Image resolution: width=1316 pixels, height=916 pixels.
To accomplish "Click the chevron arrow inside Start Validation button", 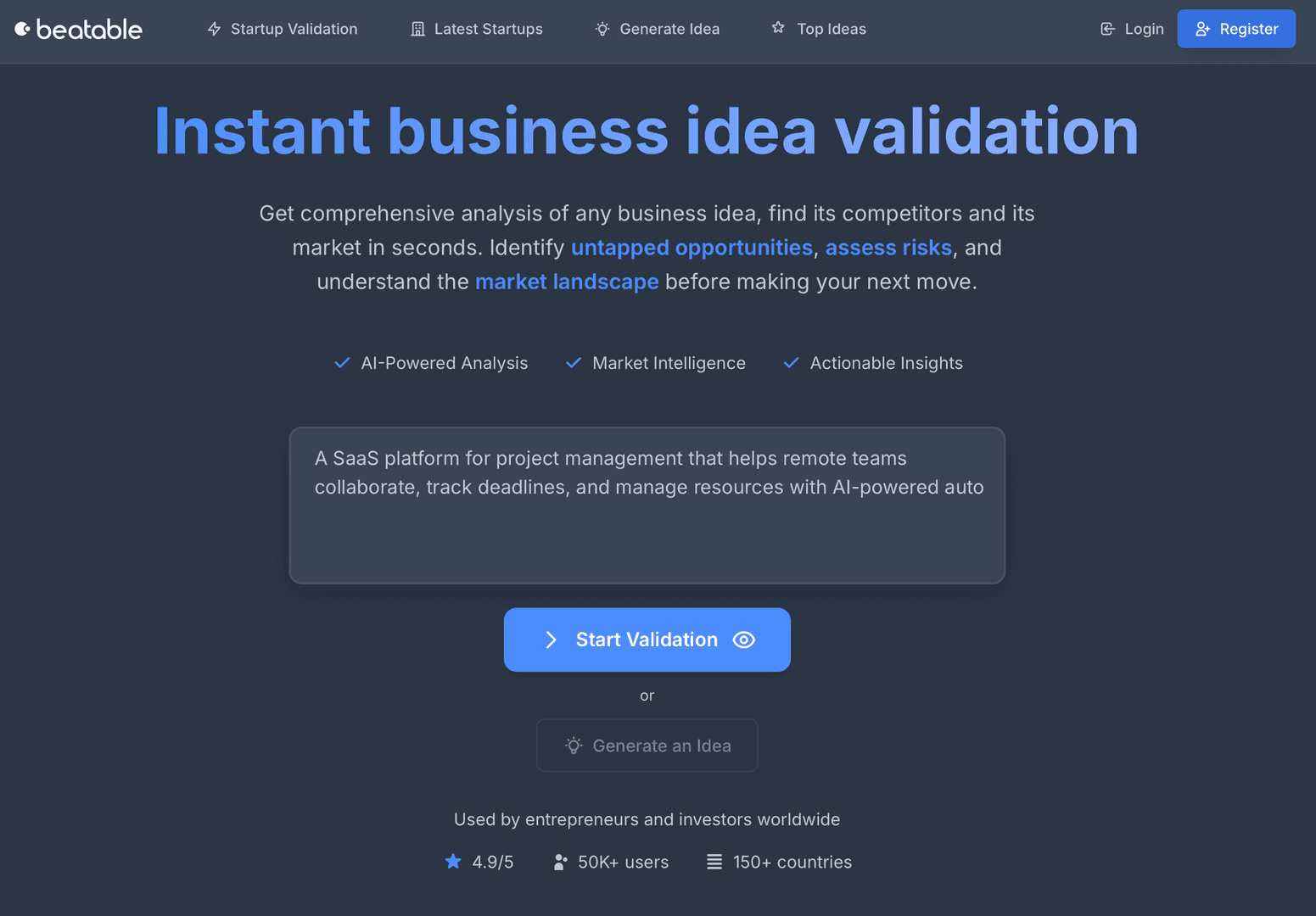I will tap(552, 640).
